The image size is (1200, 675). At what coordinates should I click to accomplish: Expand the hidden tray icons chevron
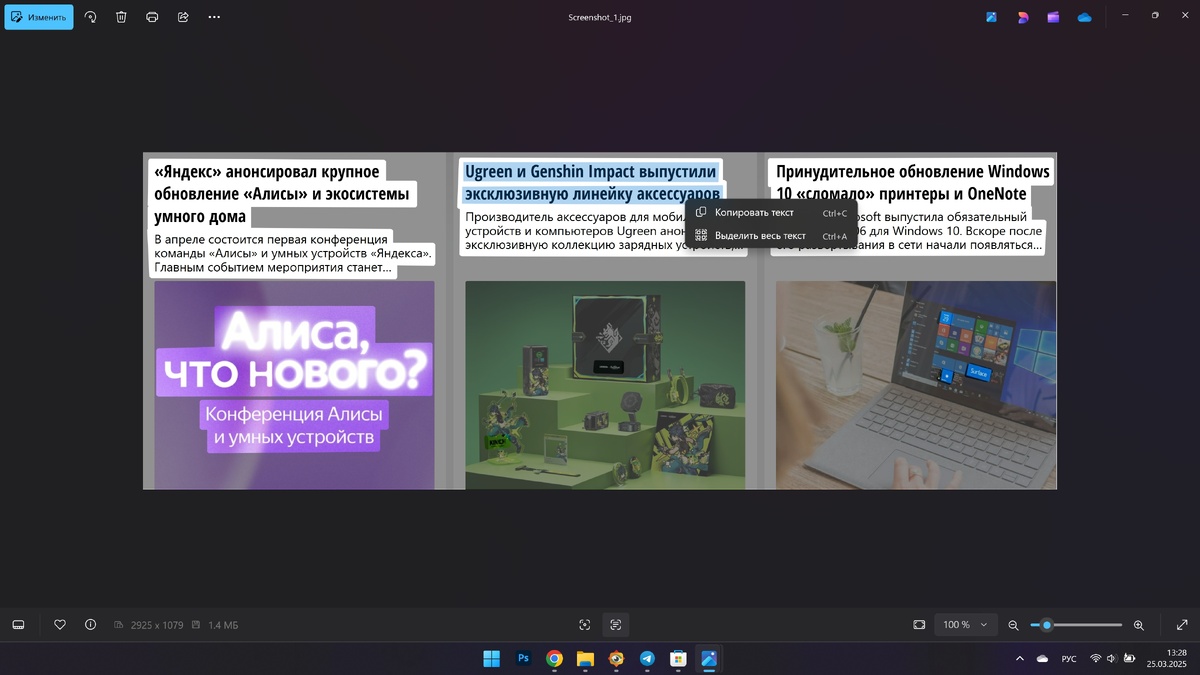click(1019, 659)
